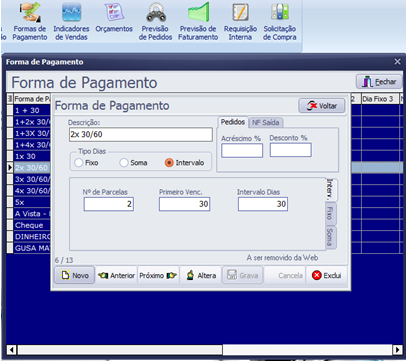Click horizontal scrollbar left arrow
This screenshot has height=361, width=406.
click(12, 350)
